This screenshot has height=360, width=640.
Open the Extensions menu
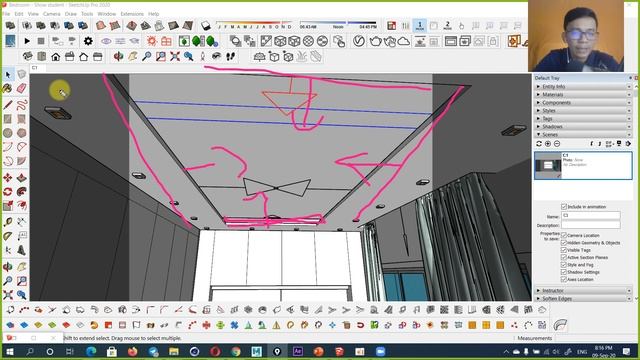(x=132, y=14)
